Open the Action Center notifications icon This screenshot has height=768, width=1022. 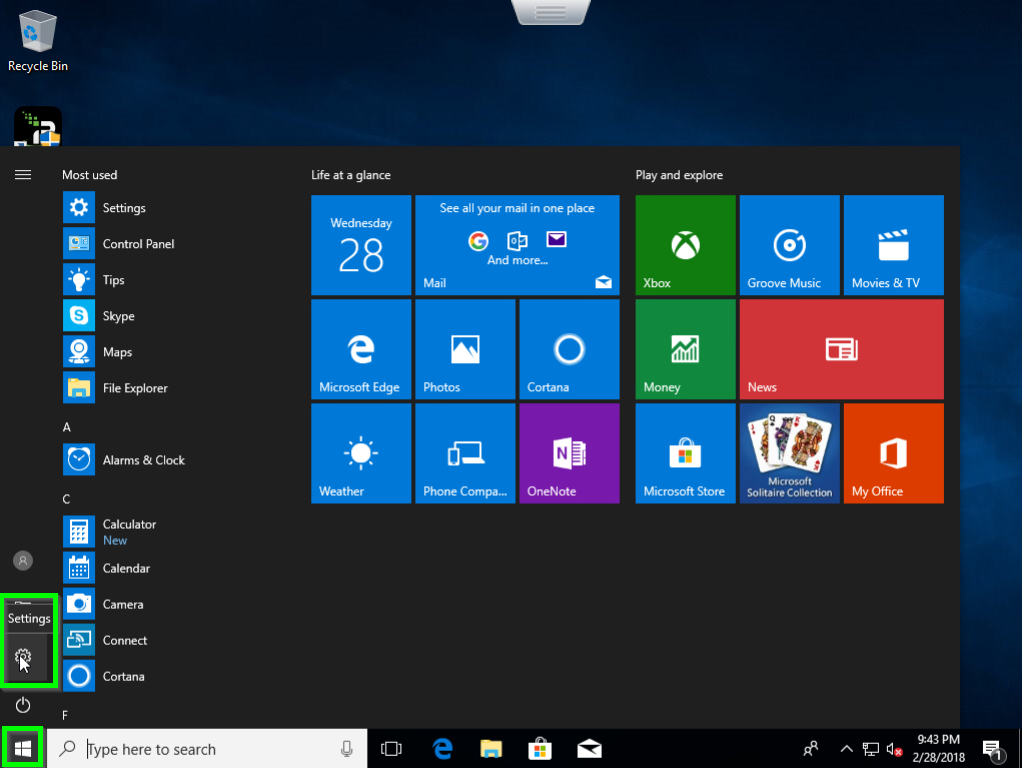click(993, 750)
